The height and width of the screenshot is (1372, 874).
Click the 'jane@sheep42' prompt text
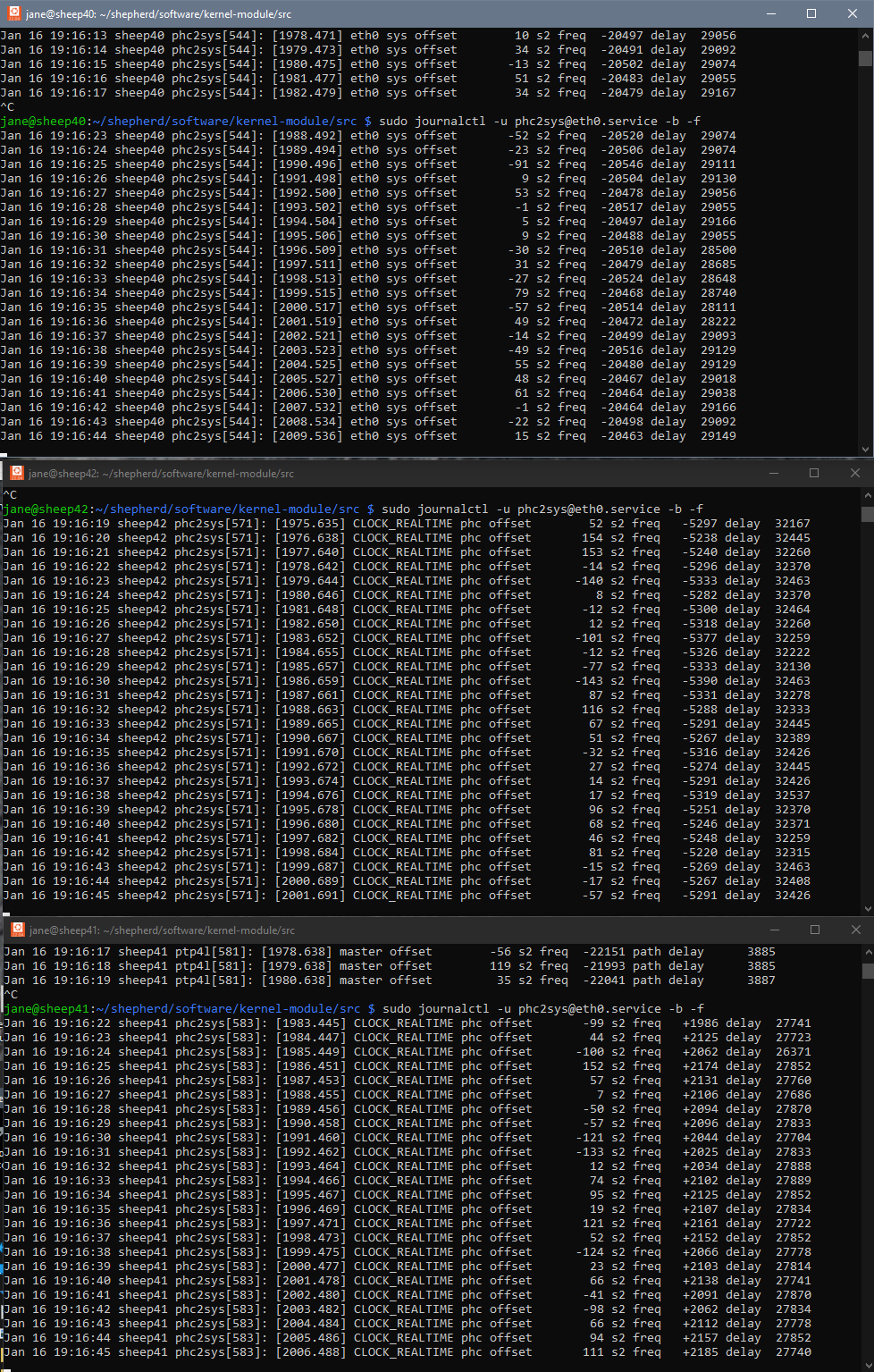(x=46, y=509)
